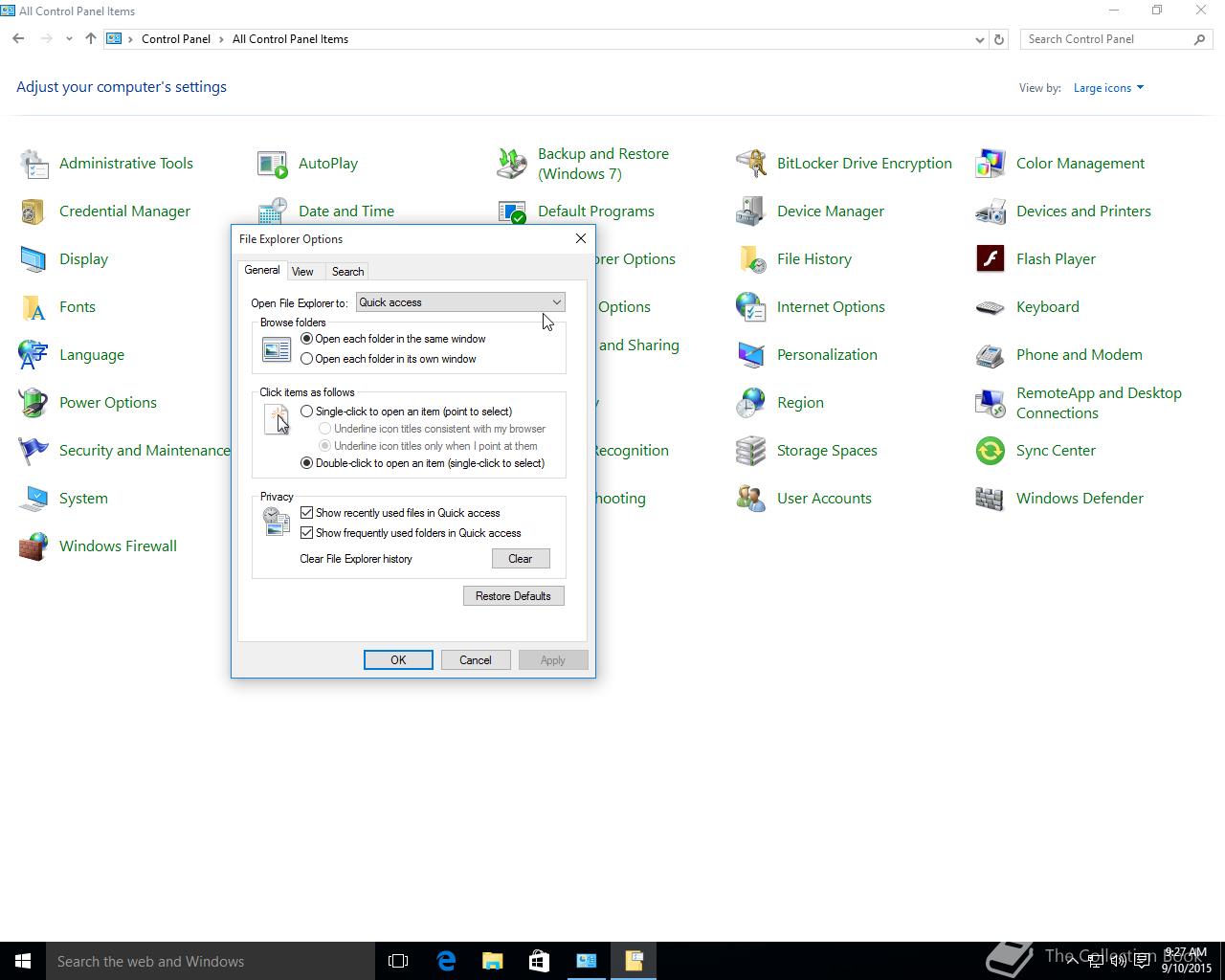The width and height of the screenshot is (1225, 980).
Task: Open the Display icon
Action: pos(34,259)
